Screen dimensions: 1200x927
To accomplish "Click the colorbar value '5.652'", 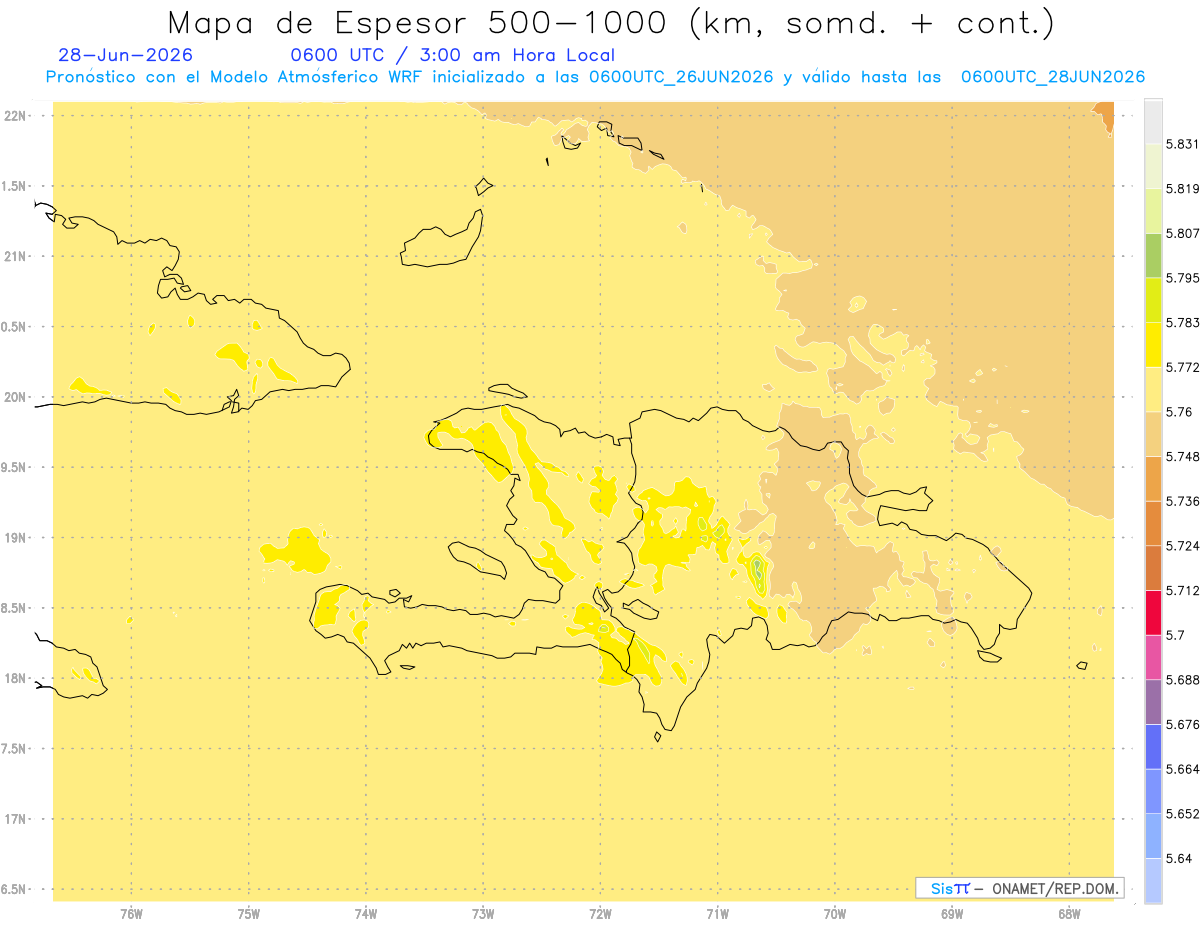I will (1183, 814).
